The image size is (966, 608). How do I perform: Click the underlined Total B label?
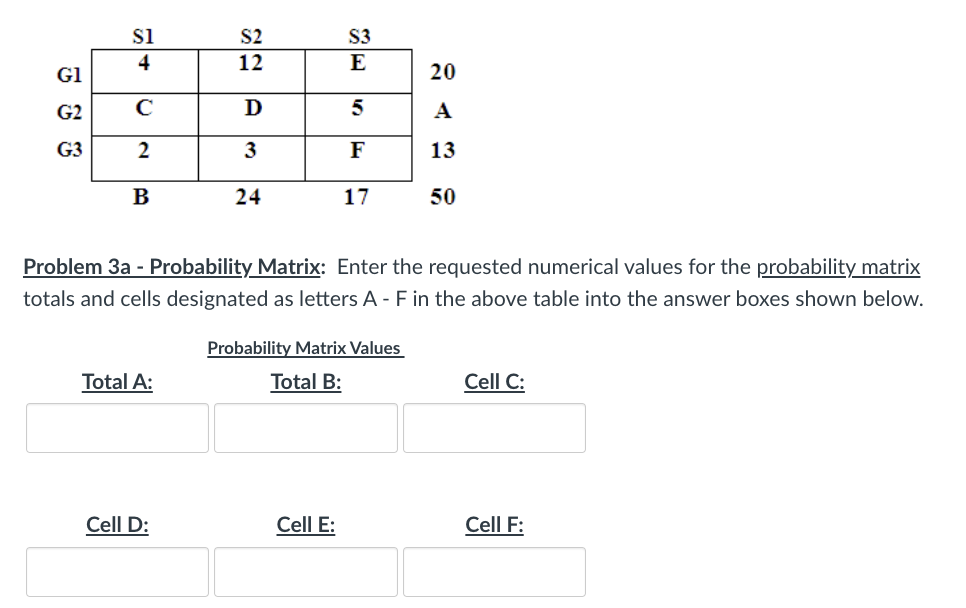tap(305, 381)
